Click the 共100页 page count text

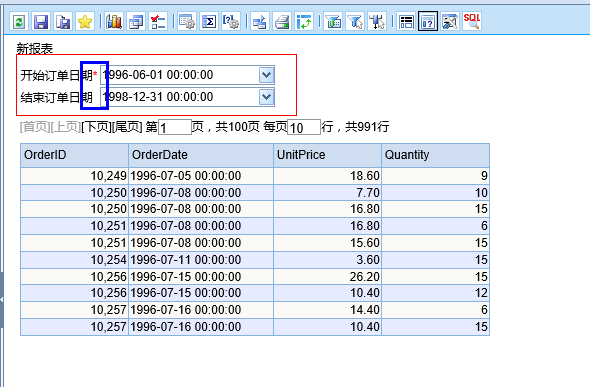[x=237, y=127]
